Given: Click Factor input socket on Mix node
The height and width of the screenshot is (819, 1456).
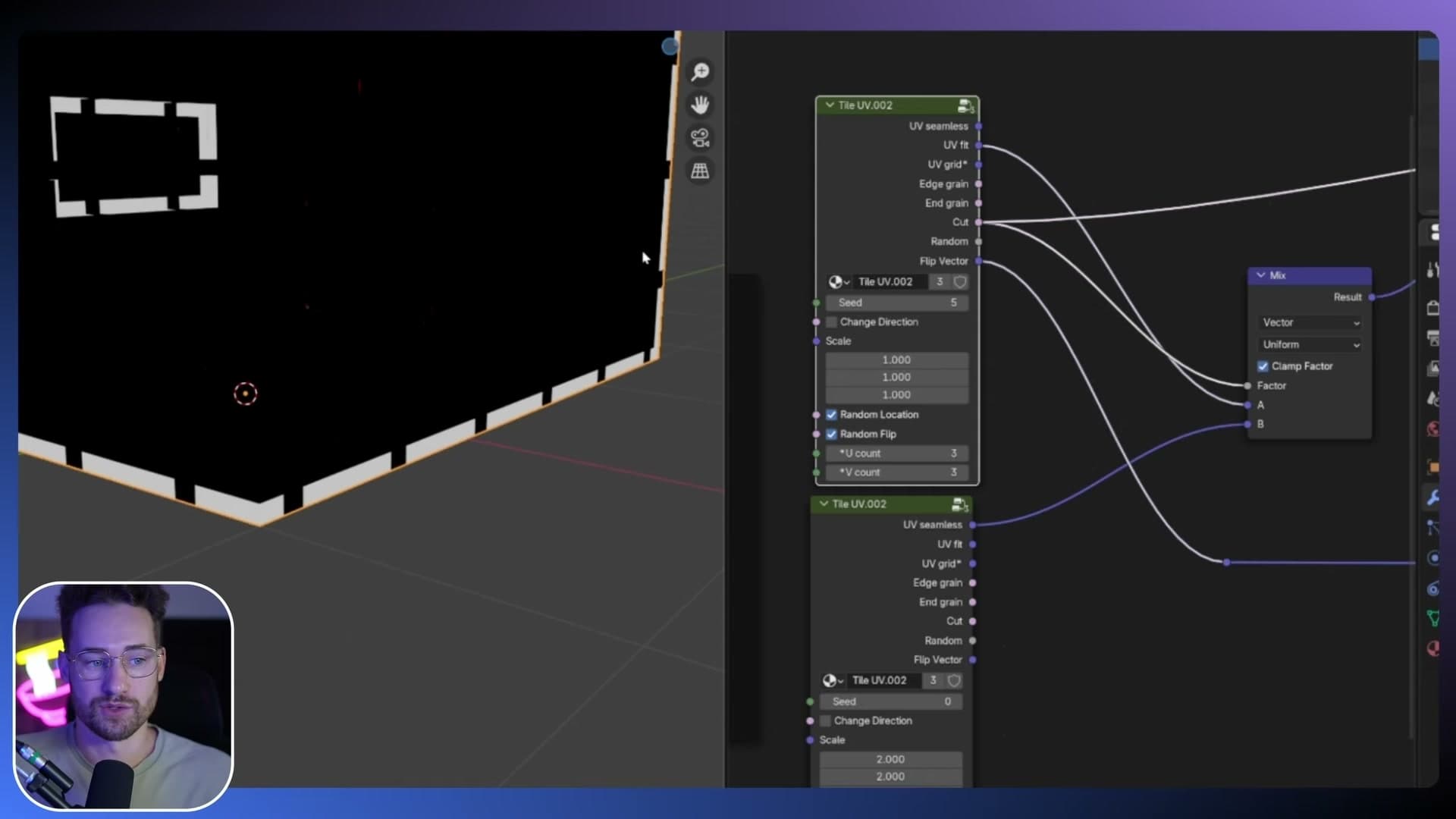Looking at the screenshot, I should (1248, 386).
